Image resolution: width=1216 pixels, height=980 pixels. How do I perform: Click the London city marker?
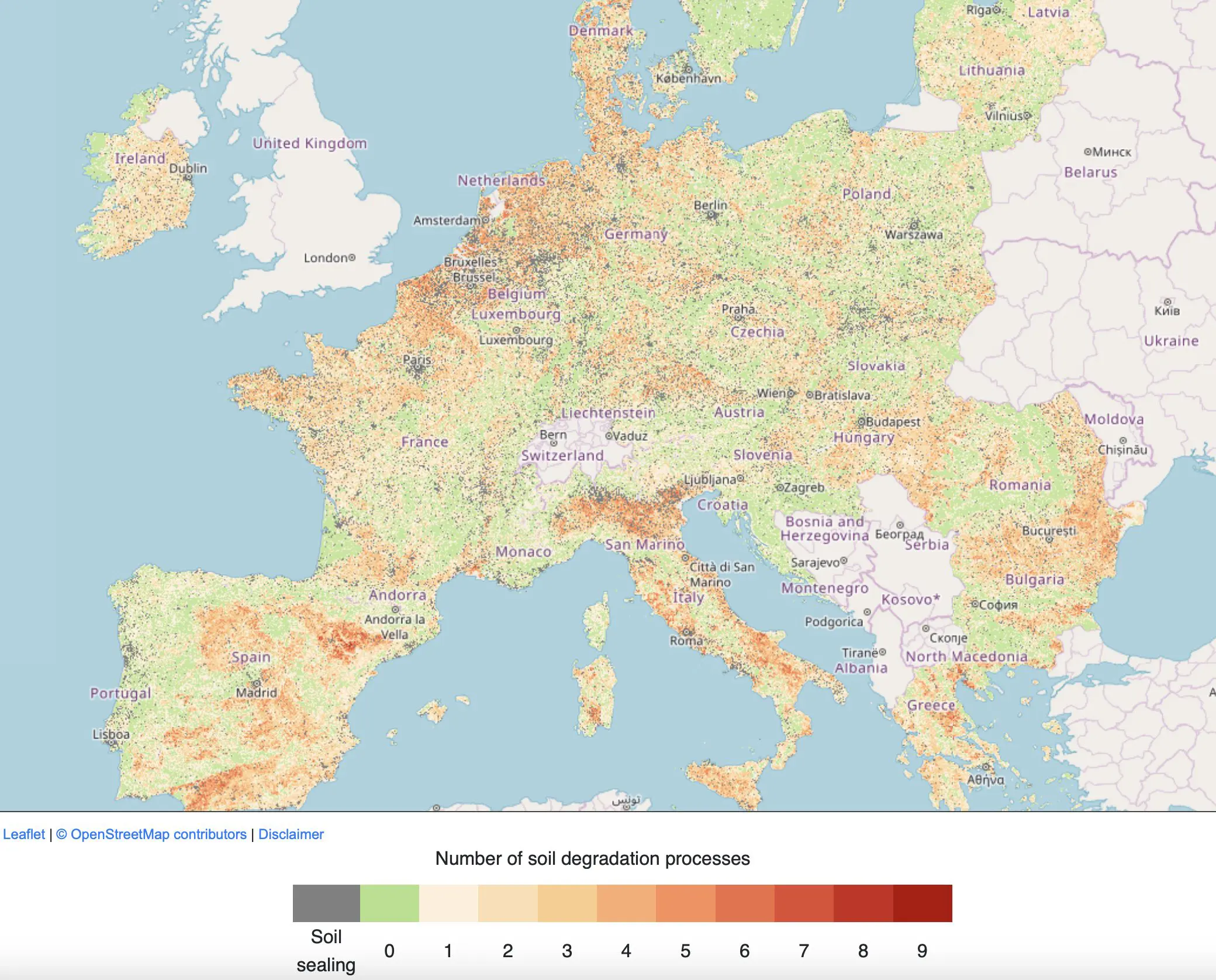pyautogui.click(x=352, y=257)
